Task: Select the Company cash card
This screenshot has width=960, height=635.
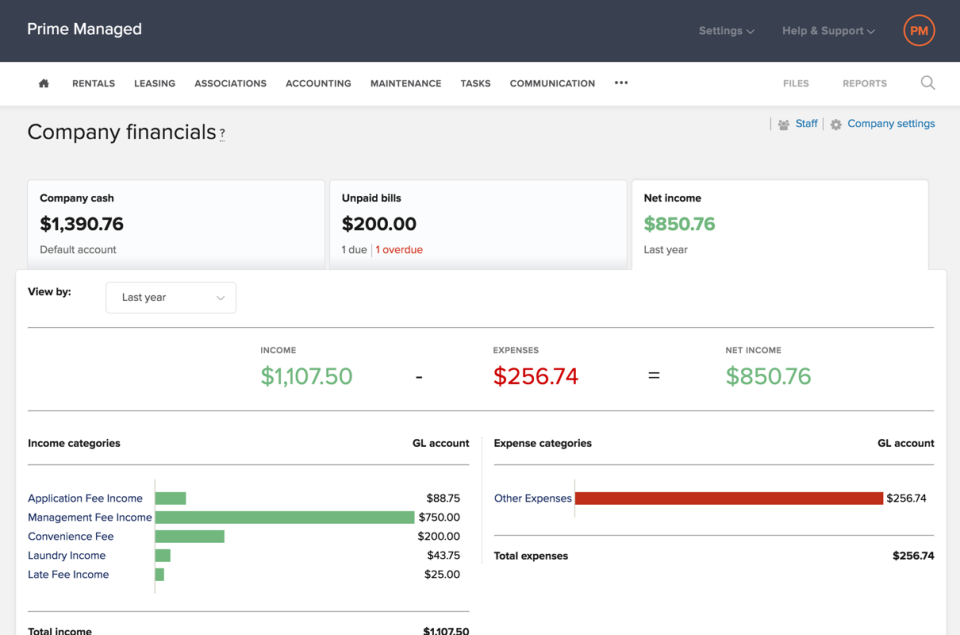Action: tap(176, 224)
